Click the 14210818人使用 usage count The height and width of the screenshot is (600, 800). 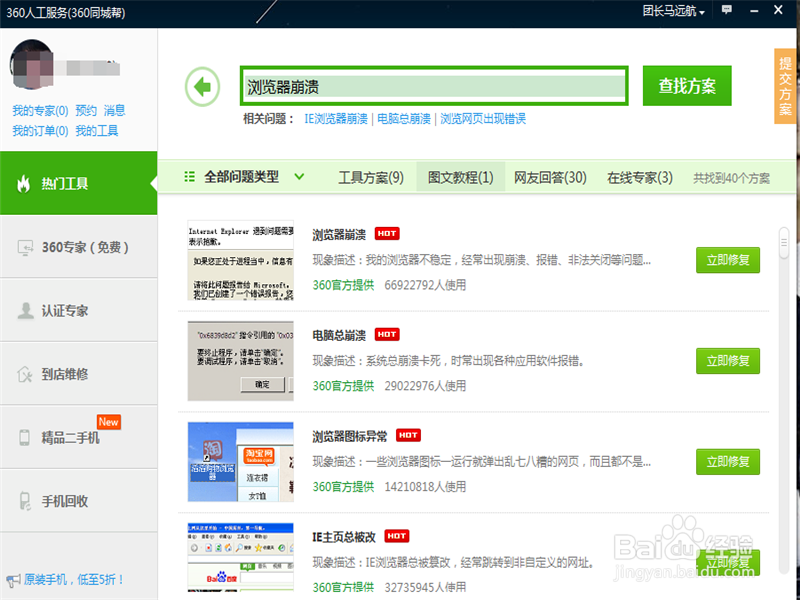[x=425, y=487]
